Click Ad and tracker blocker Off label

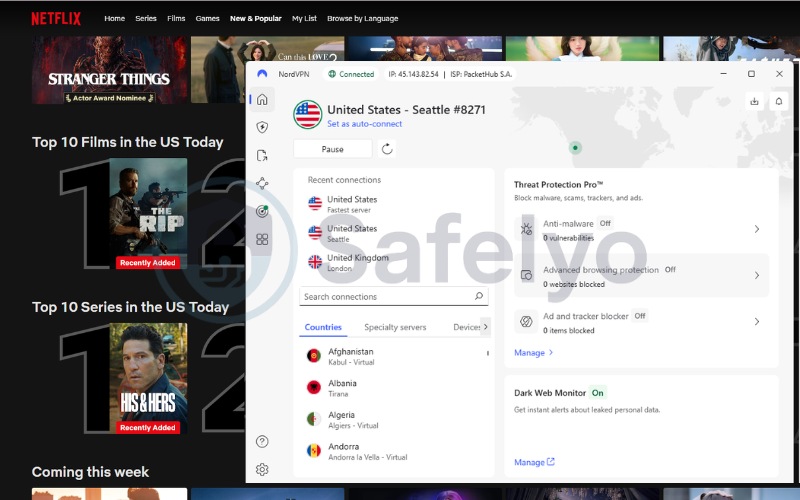640,316
